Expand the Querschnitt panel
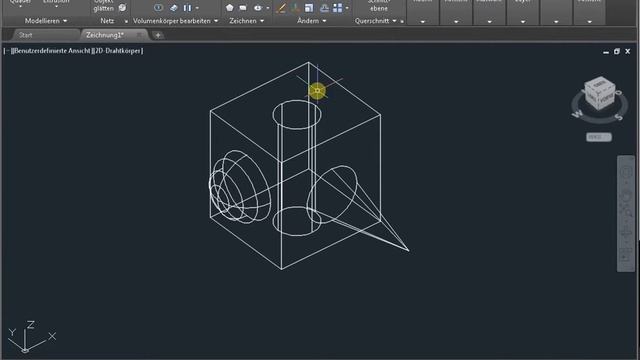This screenshot has width=640, height=360. click(376, 21)
